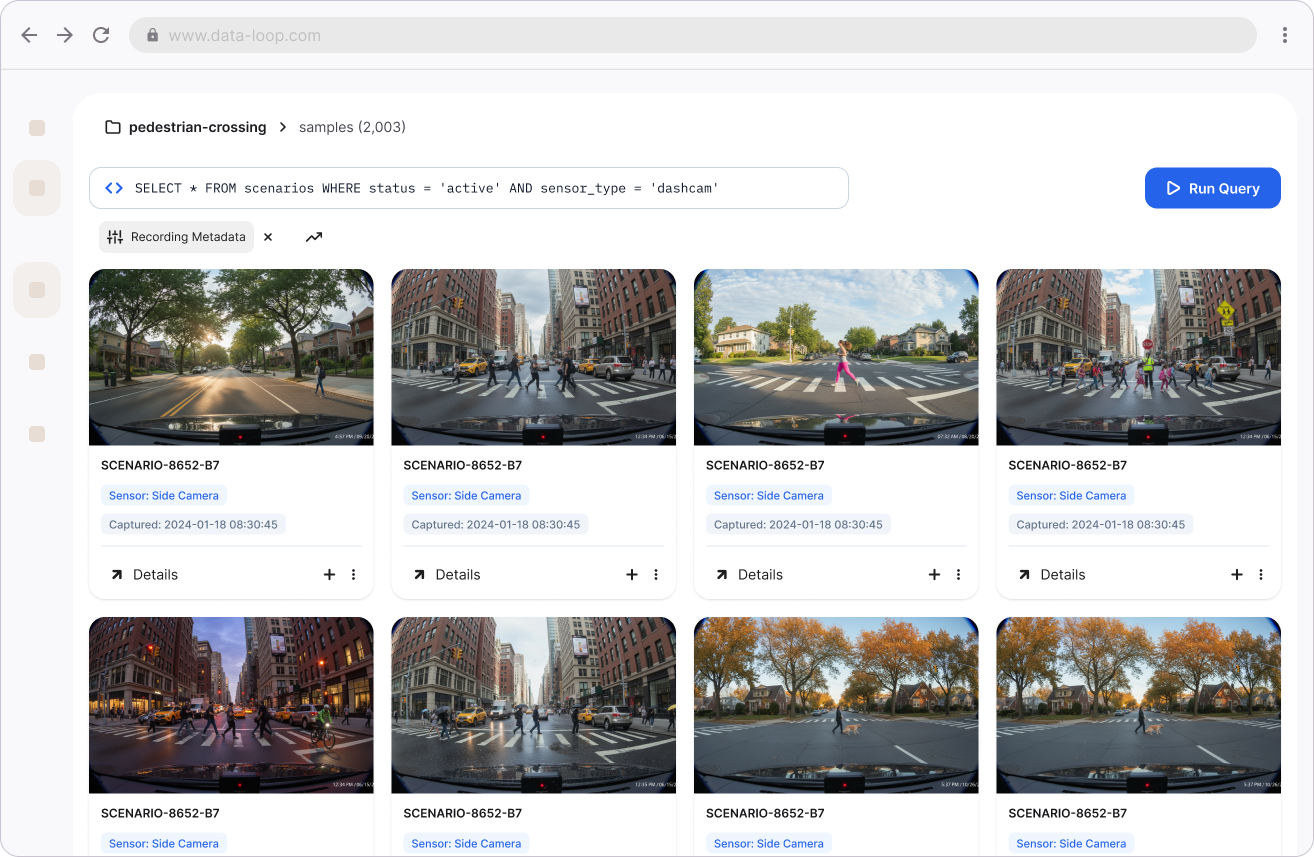Select the SCENARIO-8652-B7 title under dusk cyclist image
This screenshot has width=1314, height=857.
pyautogui.click(x=160, y=813)
